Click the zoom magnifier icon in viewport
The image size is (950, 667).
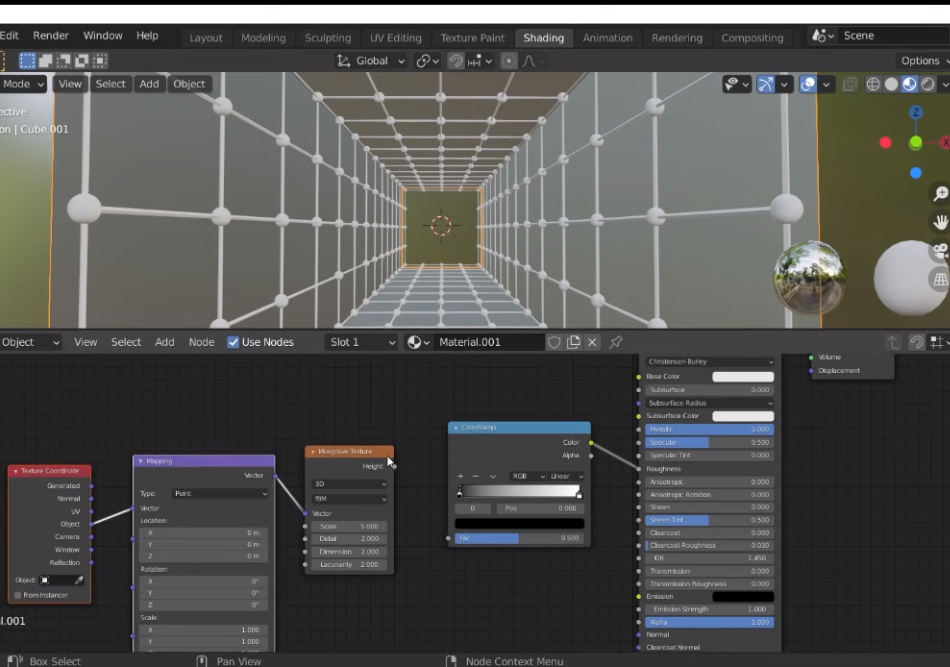click(940, 193)
